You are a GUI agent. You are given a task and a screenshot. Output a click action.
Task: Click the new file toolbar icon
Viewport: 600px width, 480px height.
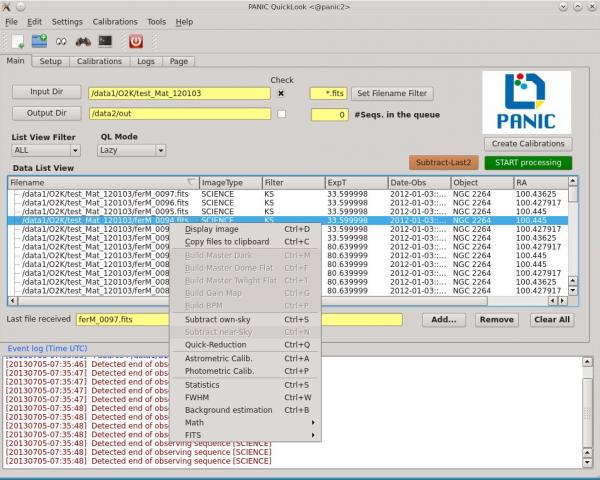pos(17,41)
